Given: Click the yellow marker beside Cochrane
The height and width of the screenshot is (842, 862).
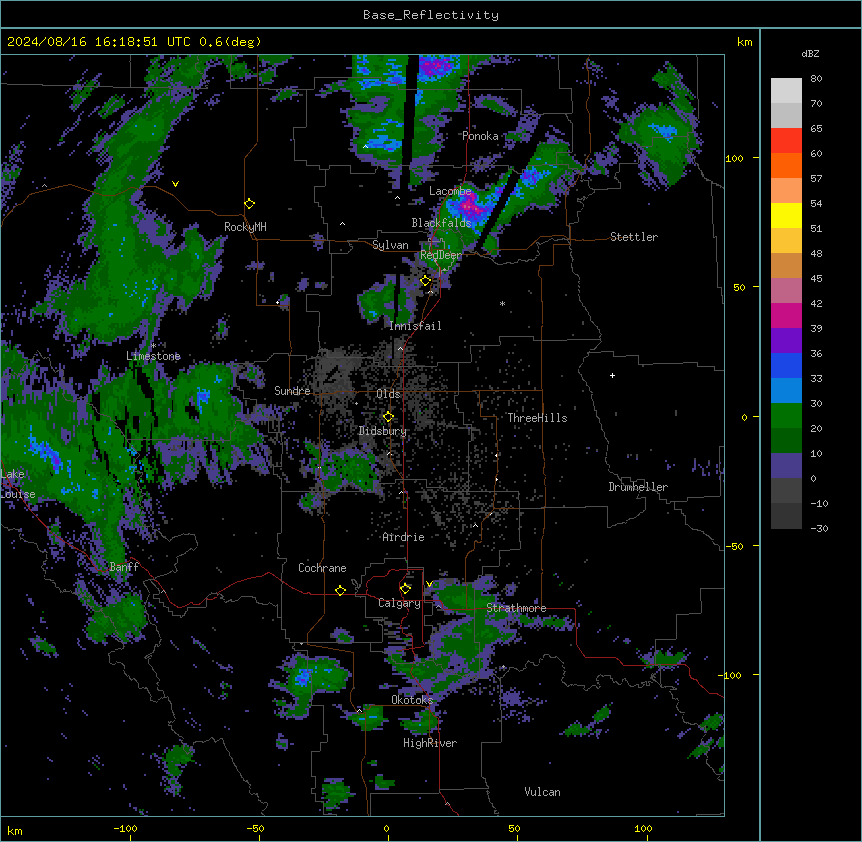Looking at the screenshot, I should coord(340,590).
